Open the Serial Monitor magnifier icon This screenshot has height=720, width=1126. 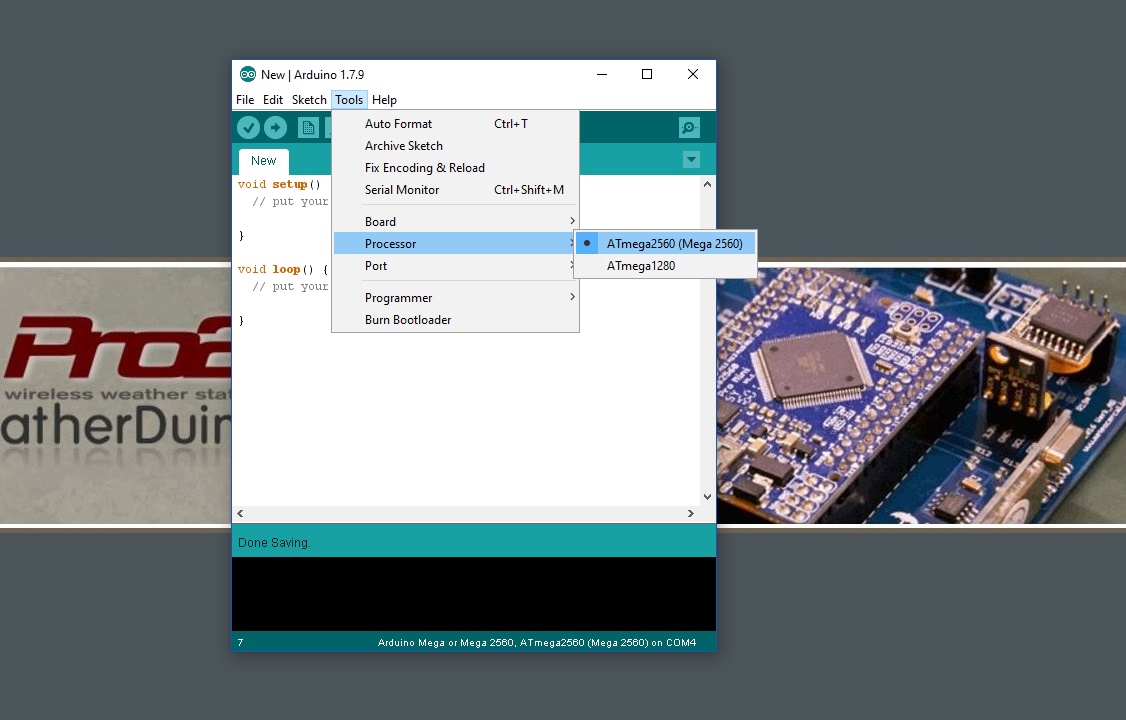(x=689, y=128)
